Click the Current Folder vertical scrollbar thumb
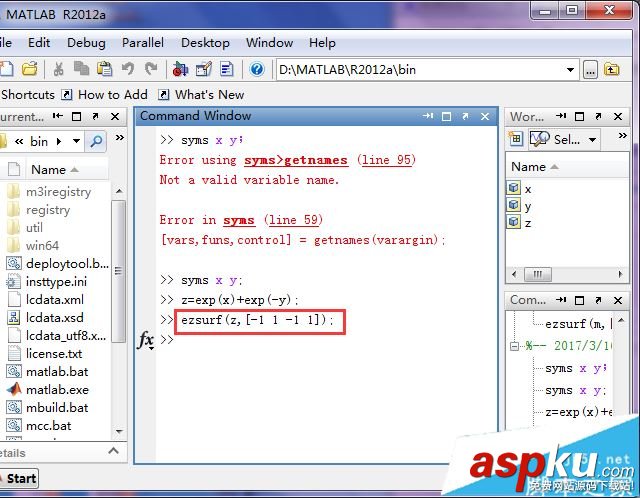The width and height of the screenshot is (640, 498). tap(118, 271)
